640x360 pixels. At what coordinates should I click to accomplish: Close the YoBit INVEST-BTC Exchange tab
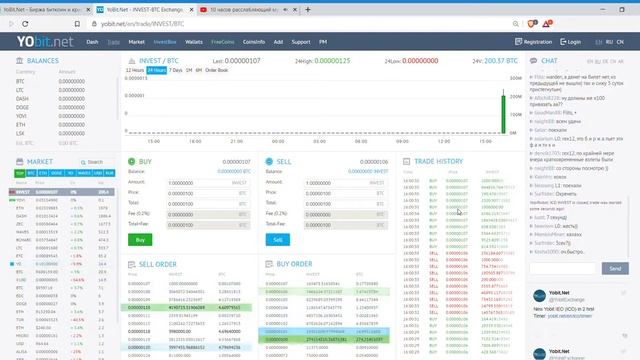(x=191, y=9)
